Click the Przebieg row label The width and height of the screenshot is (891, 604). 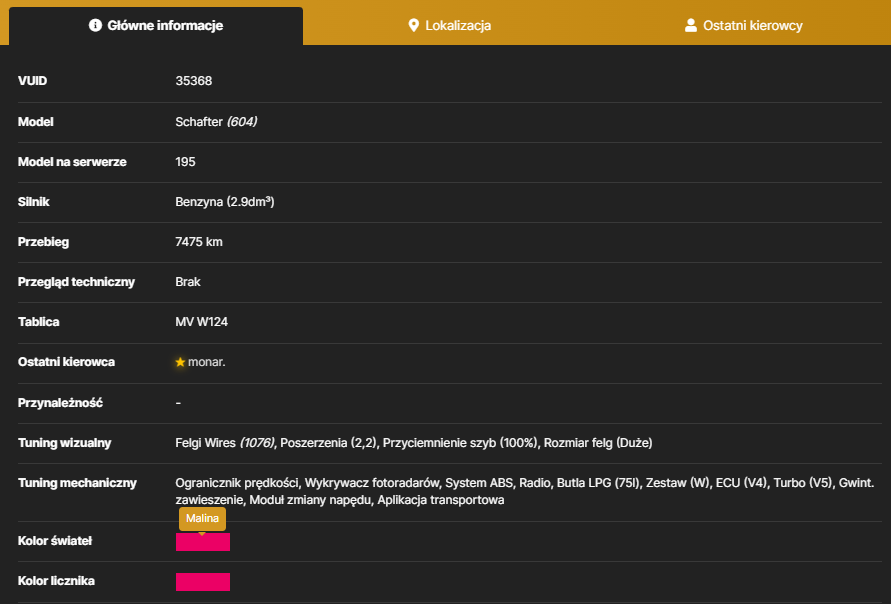(43, 241)
